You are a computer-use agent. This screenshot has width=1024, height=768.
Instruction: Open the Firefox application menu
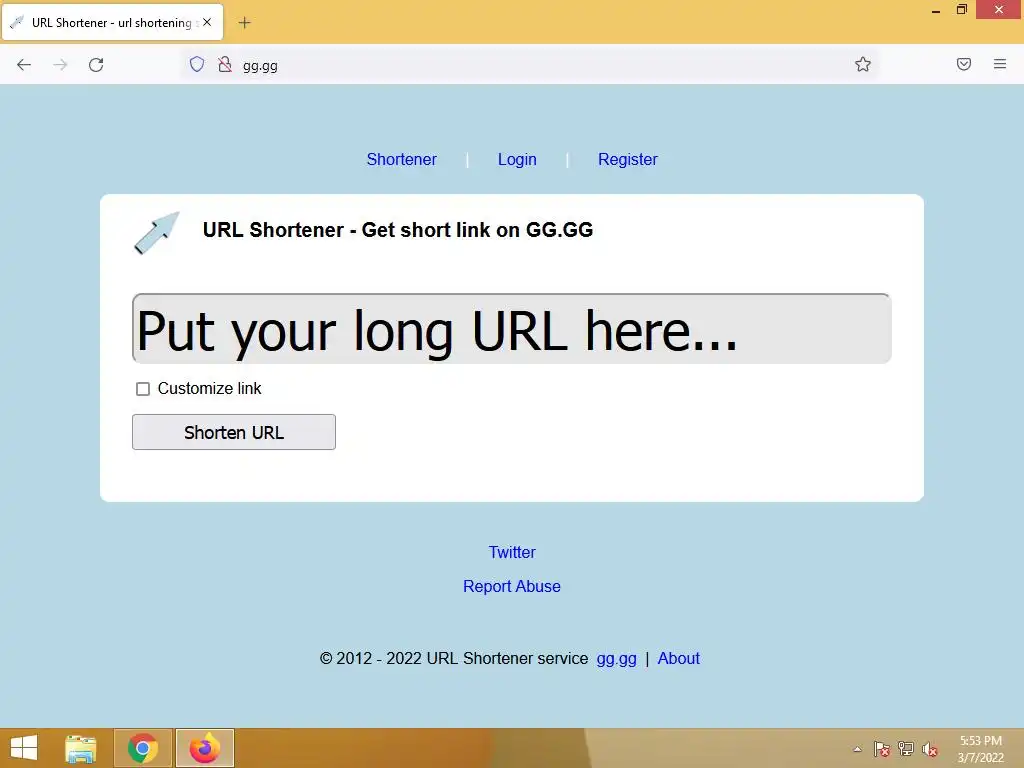click(1000, 64)
